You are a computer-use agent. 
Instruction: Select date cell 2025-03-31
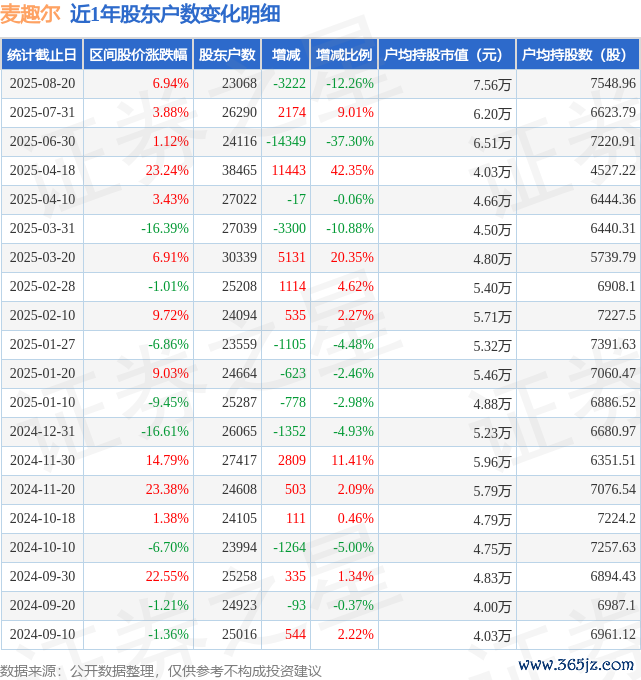[43, 228]
